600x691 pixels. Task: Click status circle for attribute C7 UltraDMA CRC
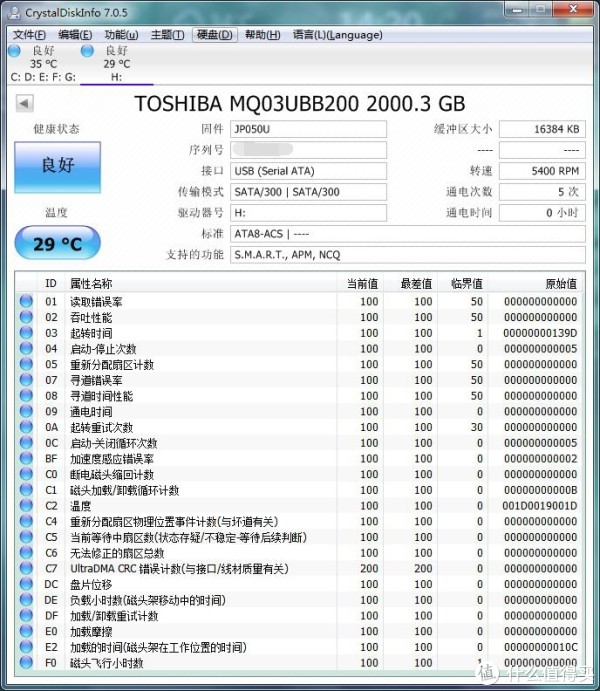pos(26,568)
